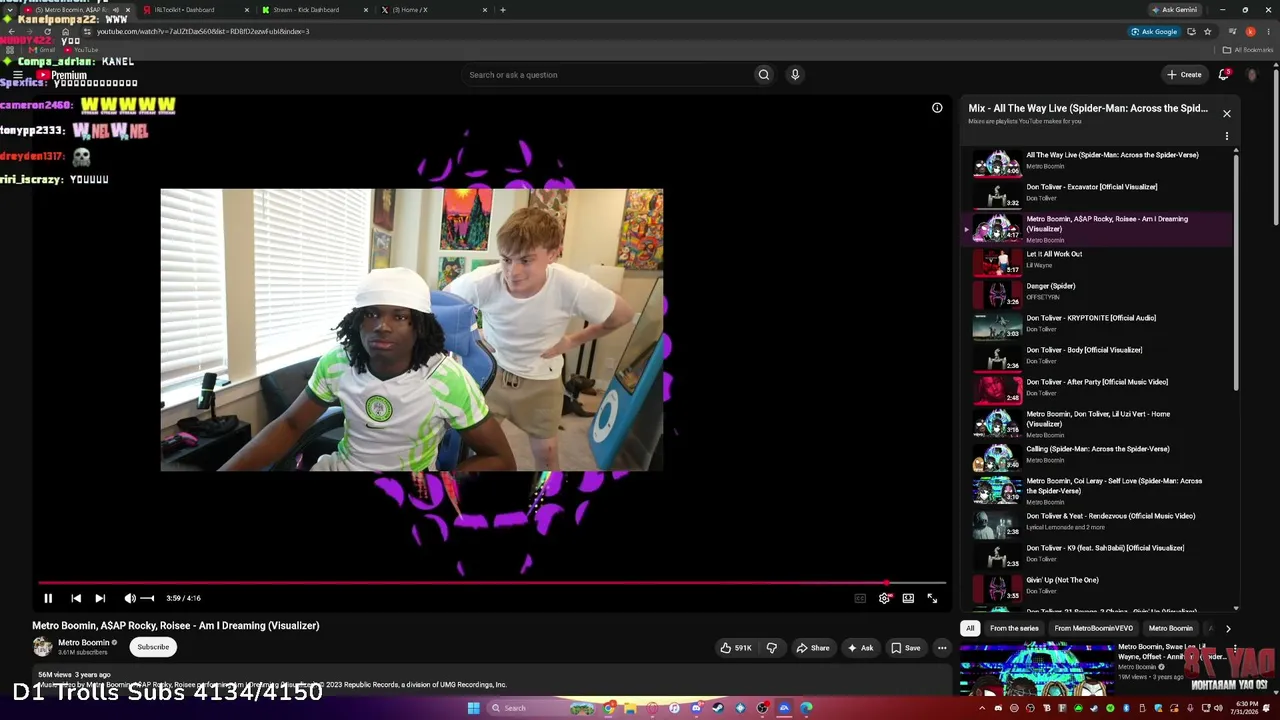
Task: Click the Ask button below the video
Action: (860, 648)
